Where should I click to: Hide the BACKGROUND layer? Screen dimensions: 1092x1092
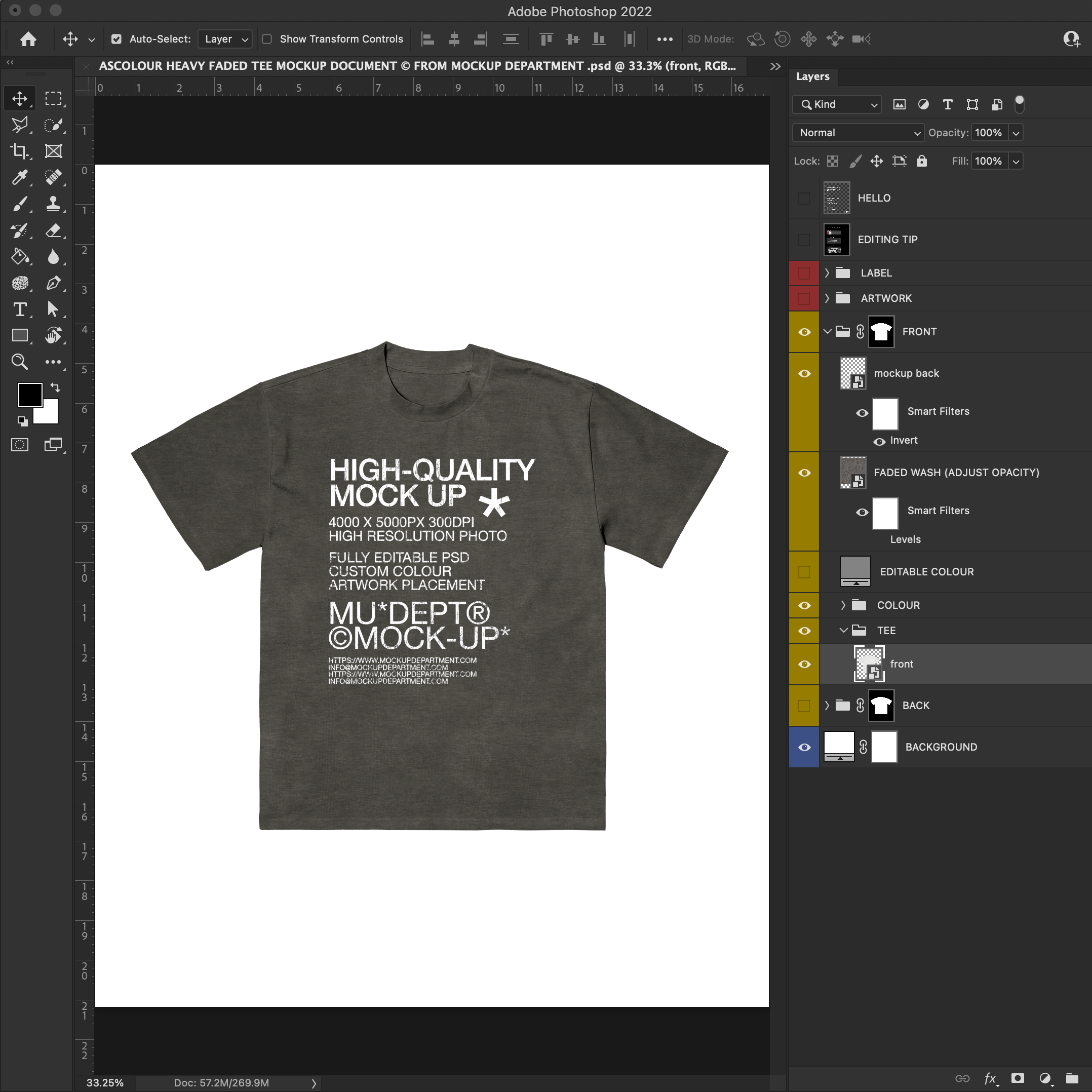tap(804, 747)
